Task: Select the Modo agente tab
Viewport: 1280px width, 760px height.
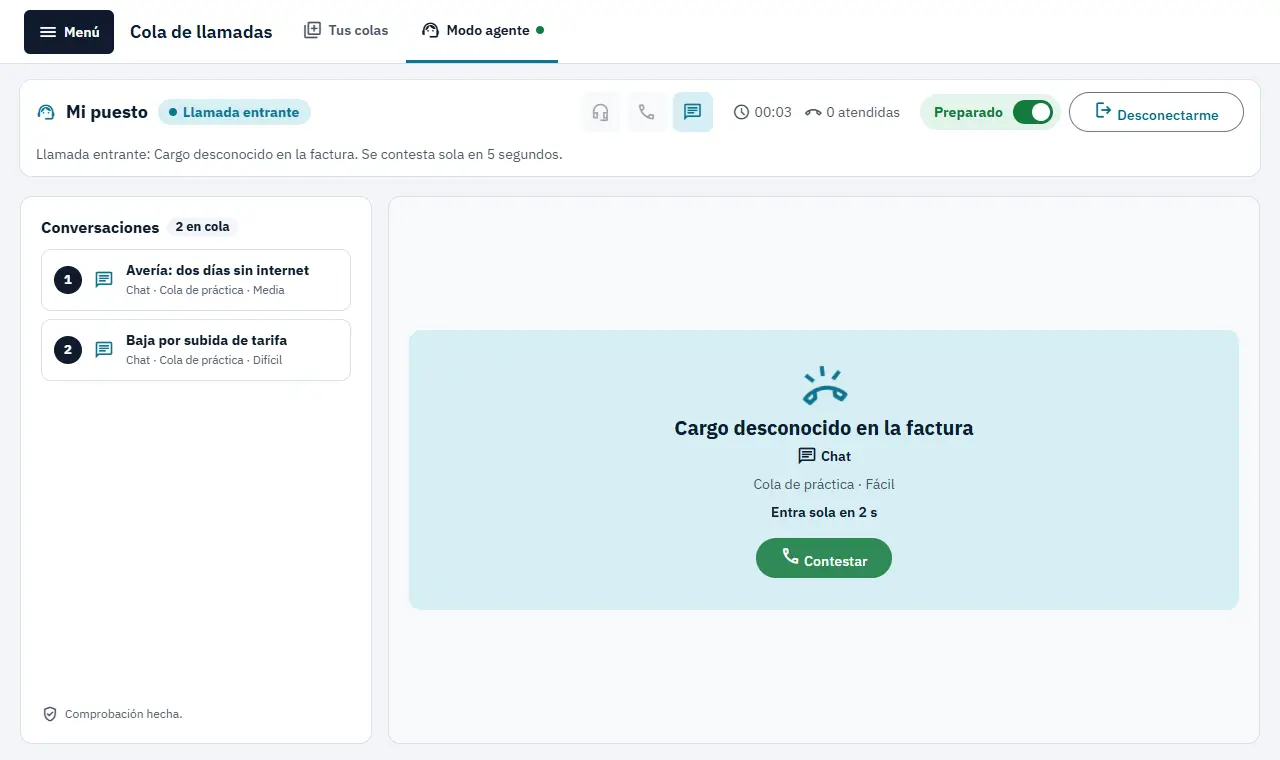Action: pyautogui.click(x=482, y=30)
